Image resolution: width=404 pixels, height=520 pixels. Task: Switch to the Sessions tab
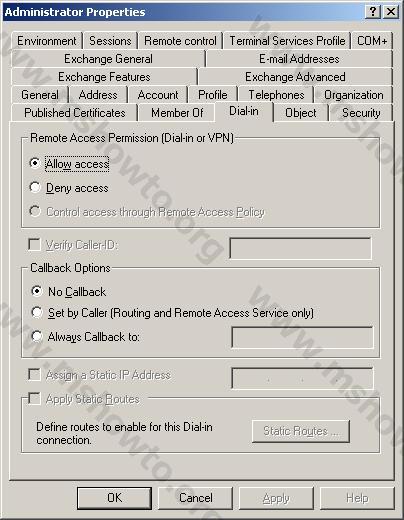[110, 41]
